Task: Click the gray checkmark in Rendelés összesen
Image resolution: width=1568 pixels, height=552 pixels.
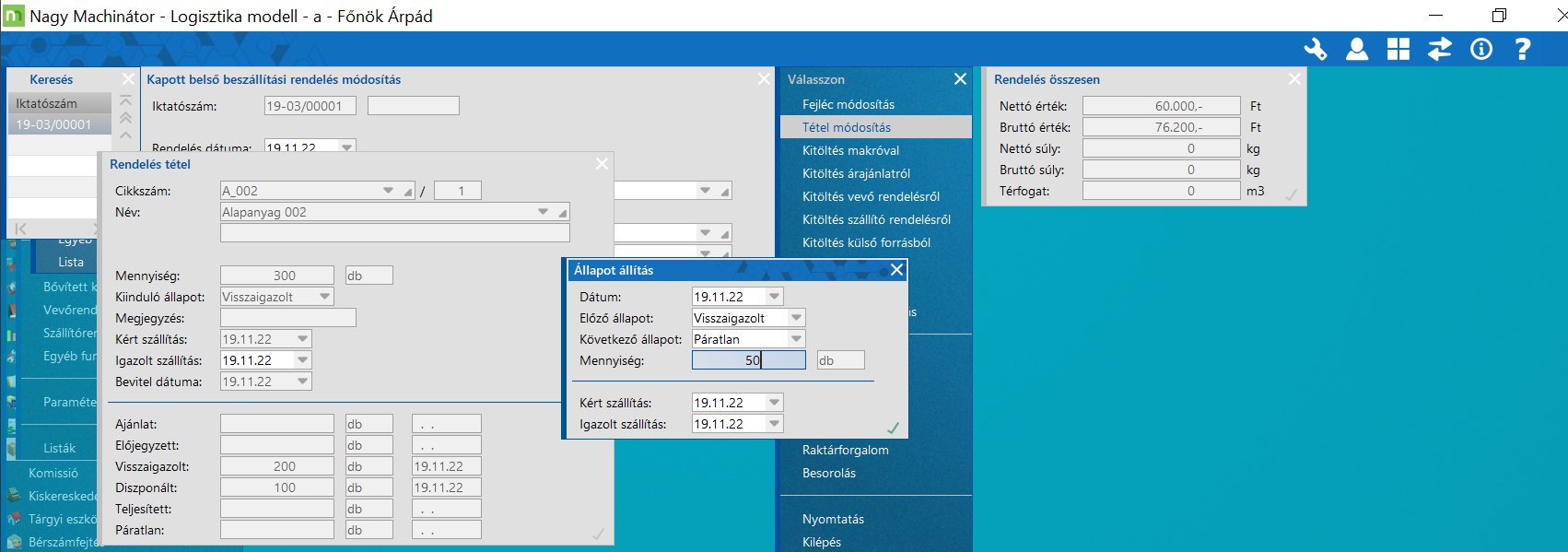Action: (1291, 194)
